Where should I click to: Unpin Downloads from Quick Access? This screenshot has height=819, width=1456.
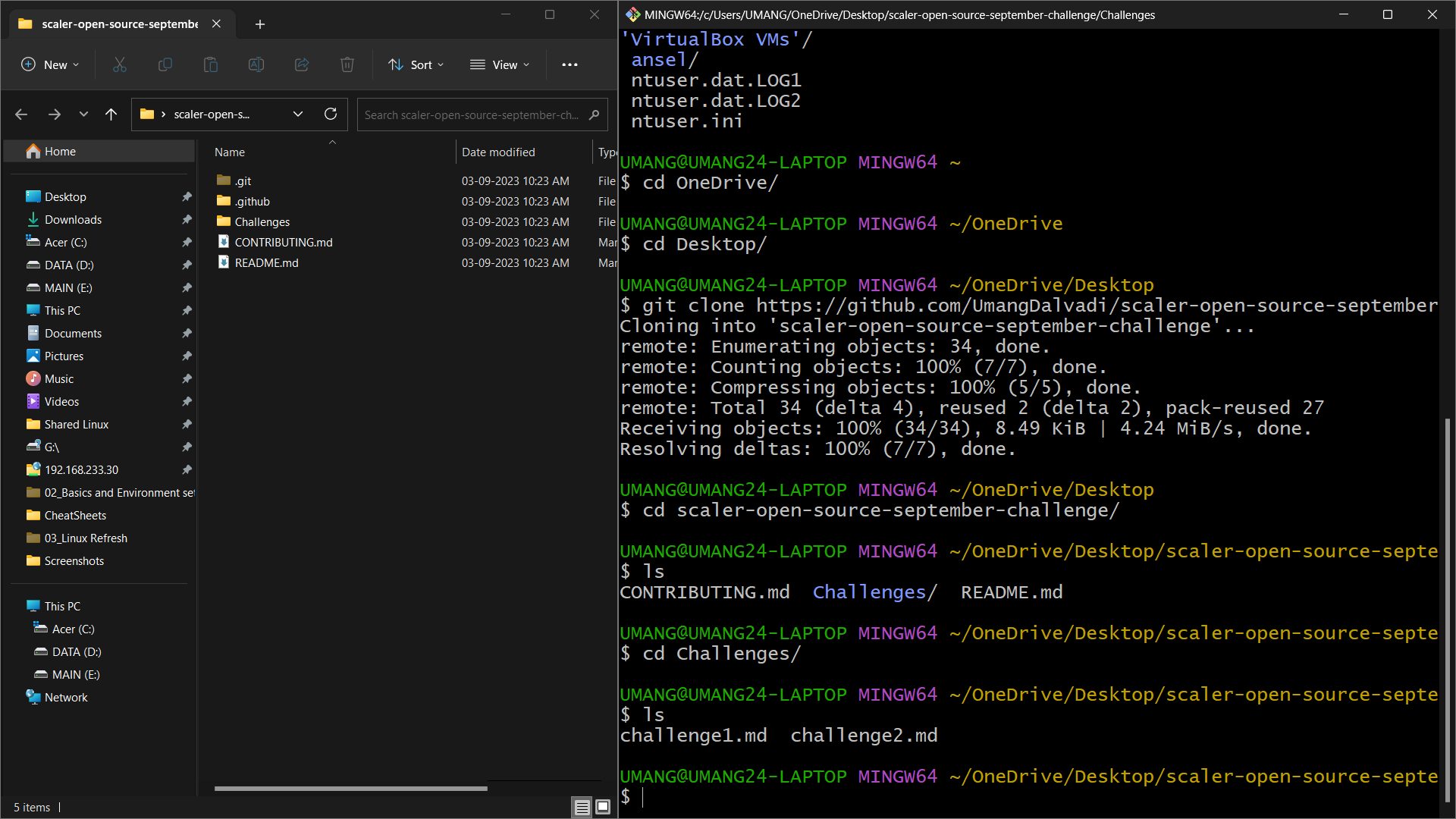(187, 219)
